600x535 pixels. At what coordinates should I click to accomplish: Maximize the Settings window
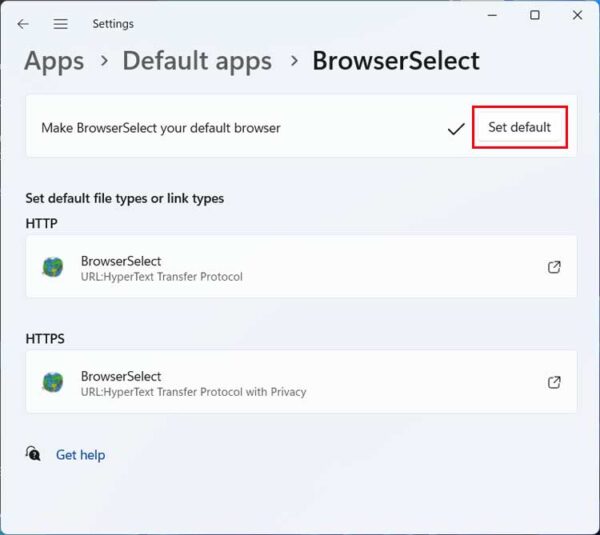[x=535, y=15]
